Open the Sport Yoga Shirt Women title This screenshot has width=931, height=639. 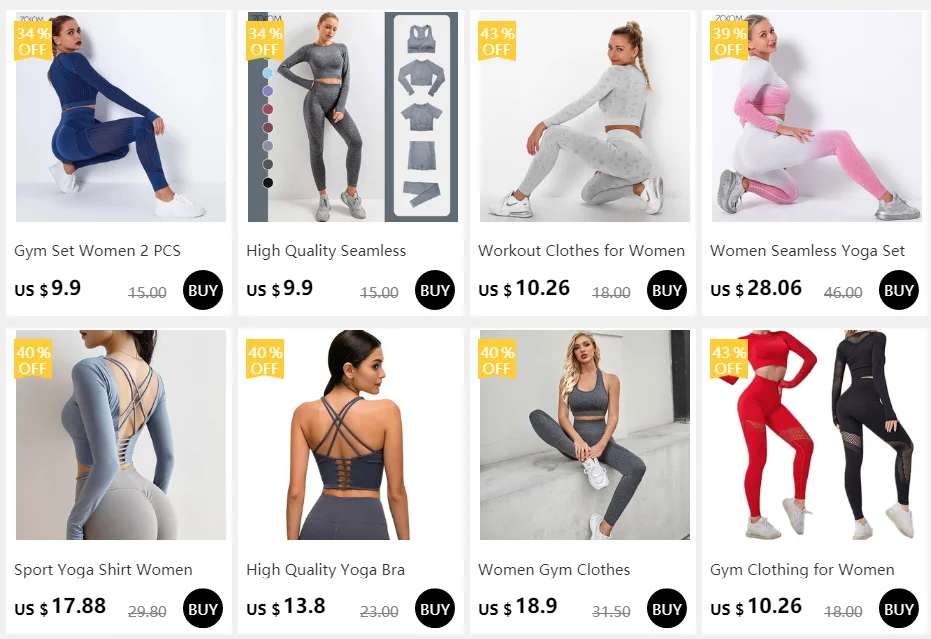click(103, 570)
